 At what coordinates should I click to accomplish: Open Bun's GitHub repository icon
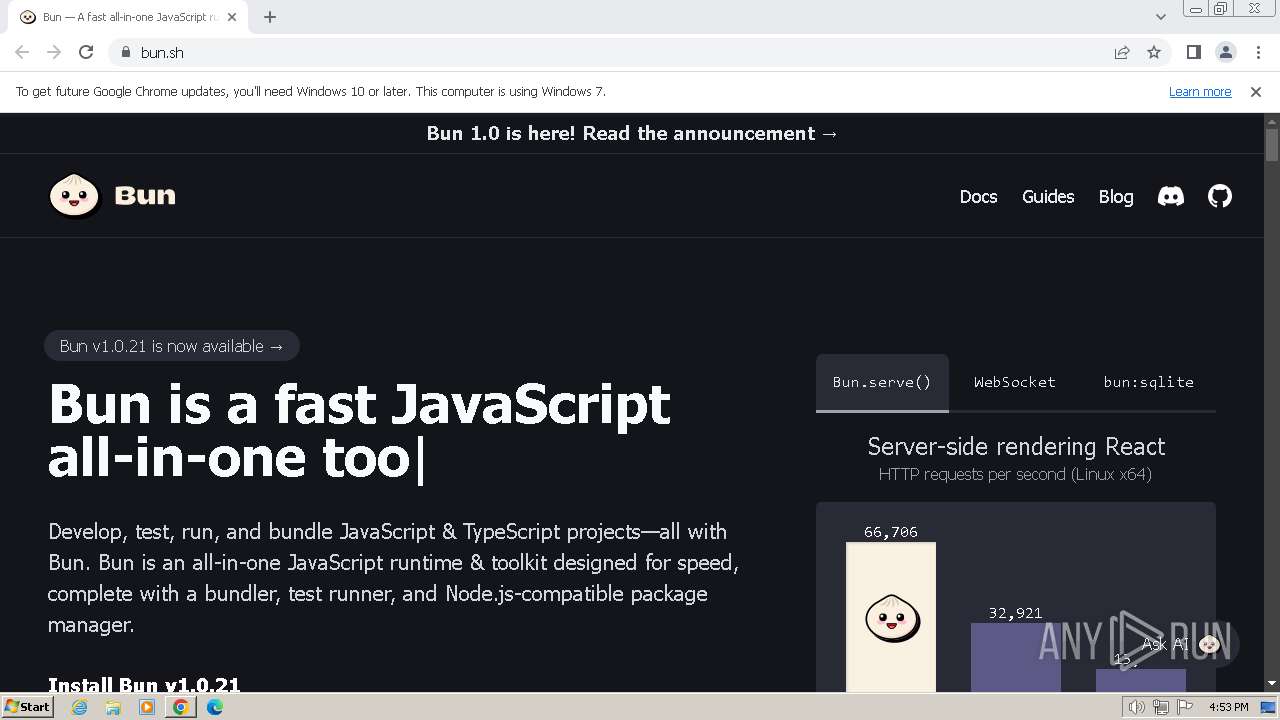point(1220,196)
